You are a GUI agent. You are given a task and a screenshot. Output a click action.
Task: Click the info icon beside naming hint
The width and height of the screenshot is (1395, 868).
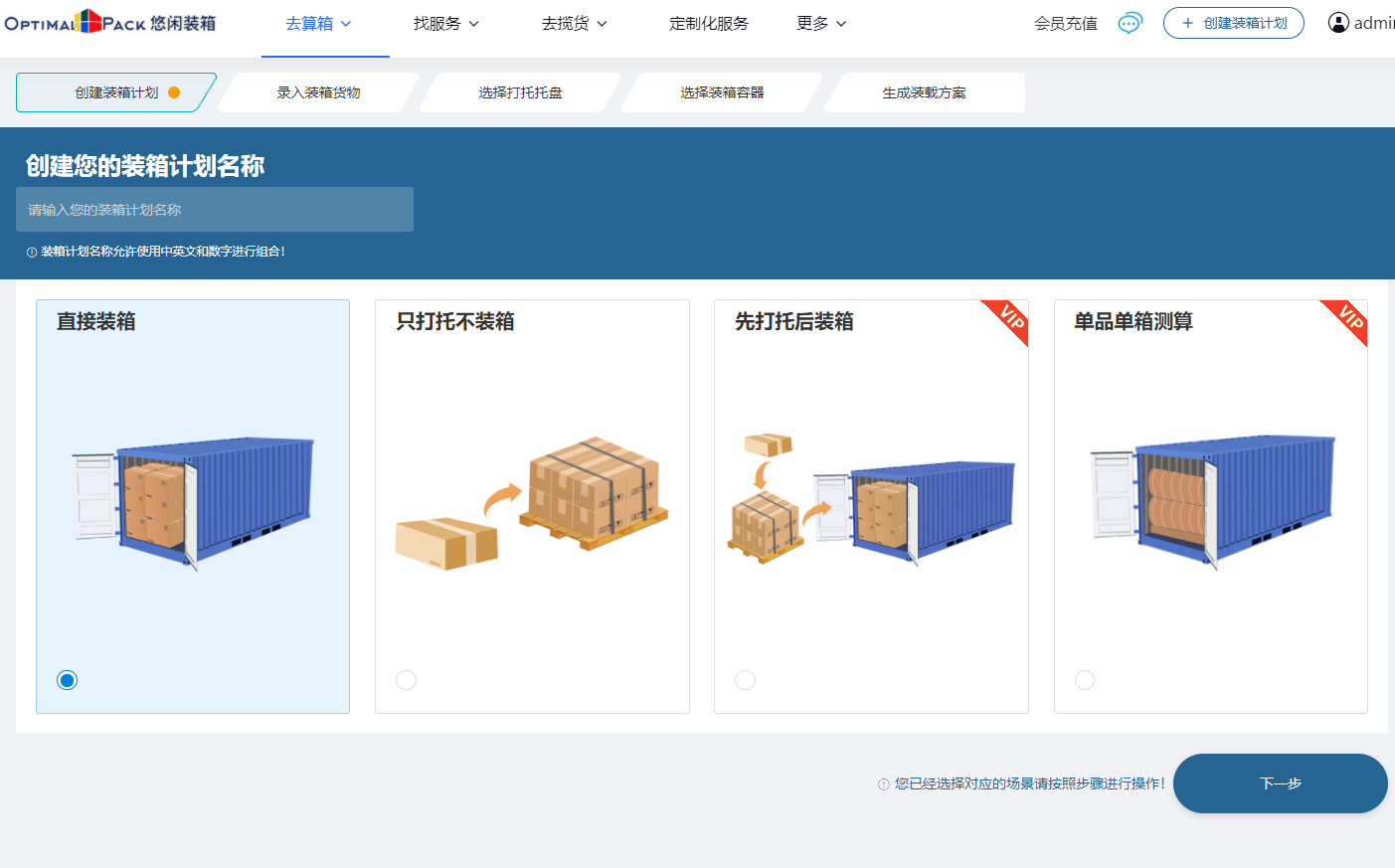(32, 253)
